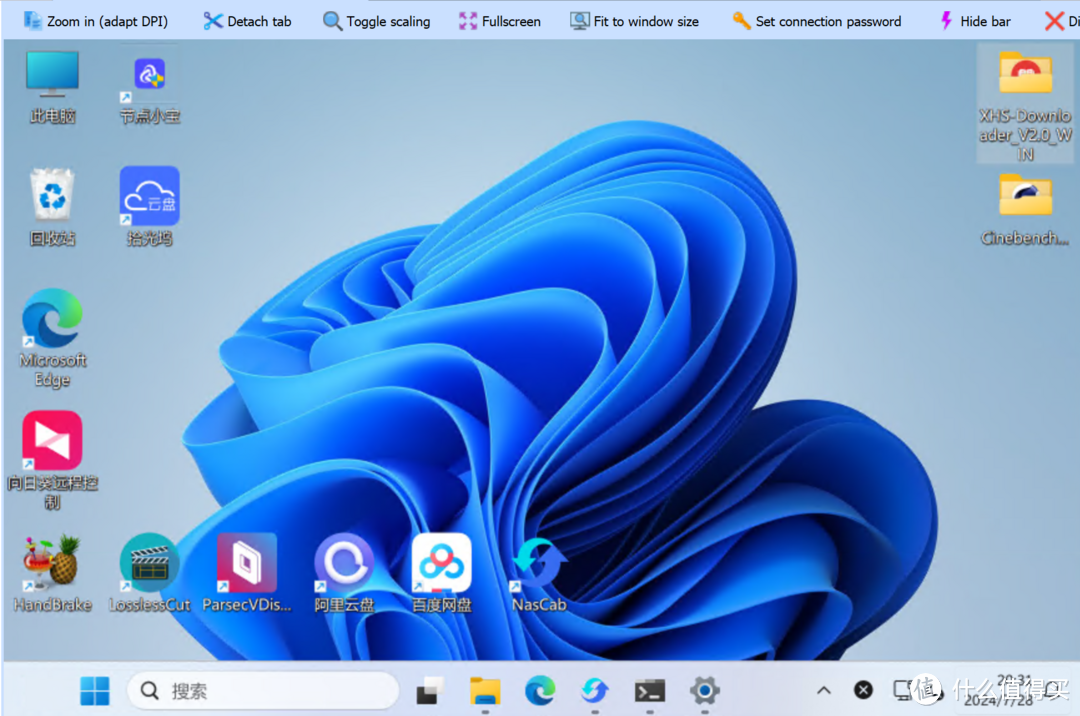The width and height of the screenshot is (1080, 716).
Task: Open the 此电脑 desktop icon
Action: [x=52, y=86]
